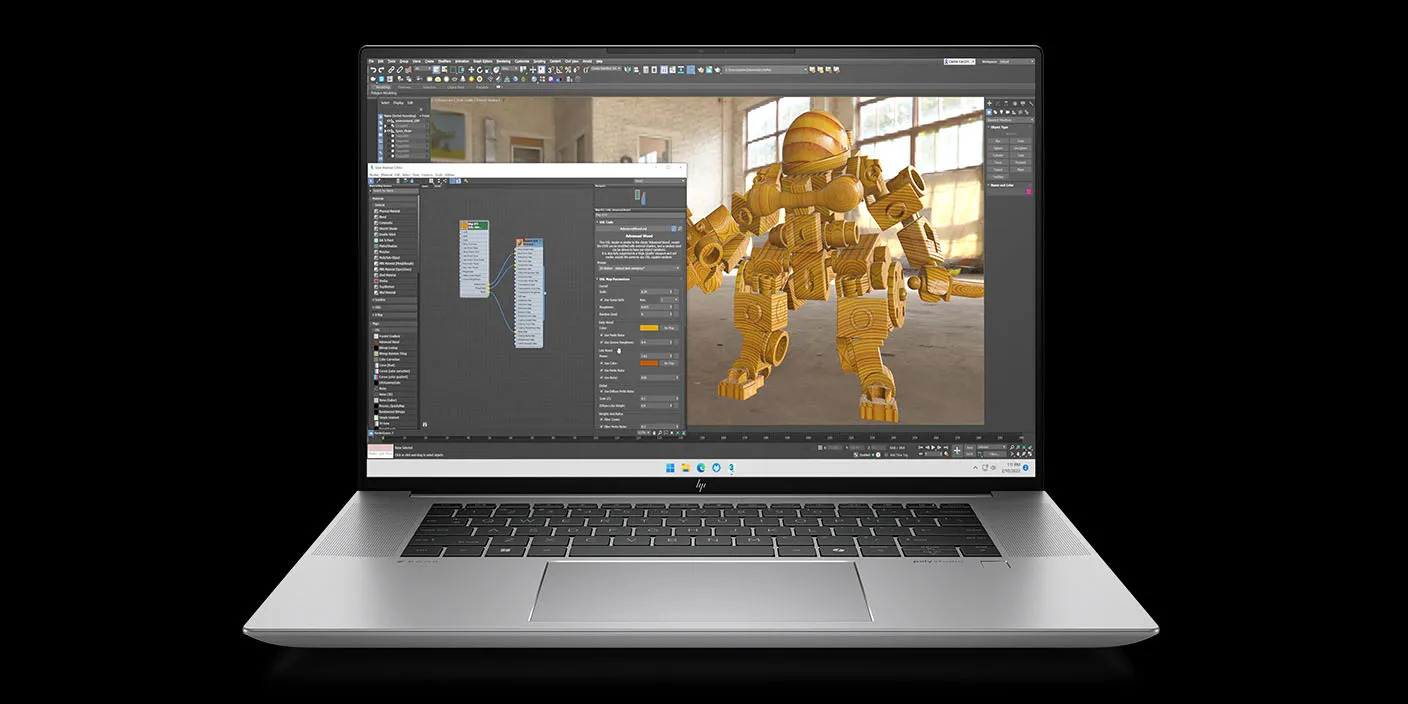This screenshot has width=1408, height=704.
Task: Click the Set Key plus button
Action: (956, 451)
